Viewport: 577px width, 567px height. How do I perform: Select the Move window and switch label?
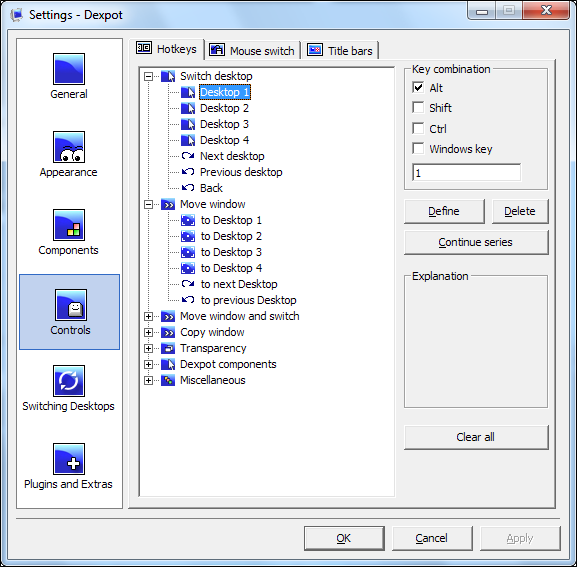click(x=240, y=316)
